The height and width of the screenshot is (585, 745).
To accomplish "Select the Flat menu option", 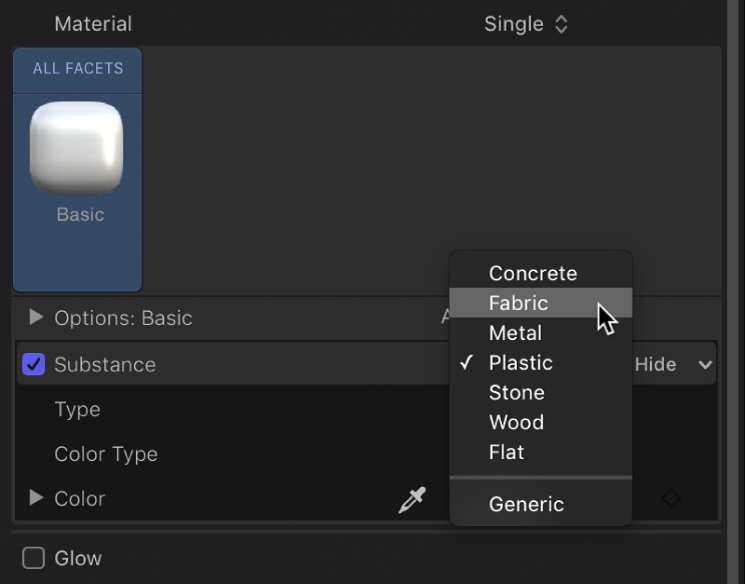I will click(x=506, y=452).
